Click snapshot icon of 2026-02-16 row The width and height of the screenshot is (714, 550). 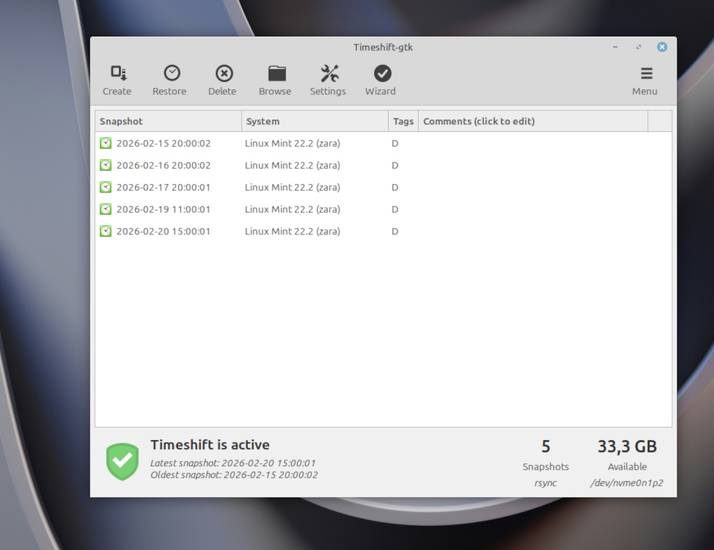coord(106,165)
